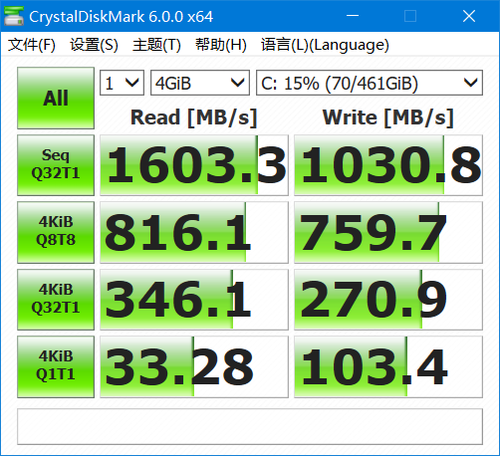Minimize the CrystalDiskMark window
This screenshot has height=456, width=500.
point(352,16)
